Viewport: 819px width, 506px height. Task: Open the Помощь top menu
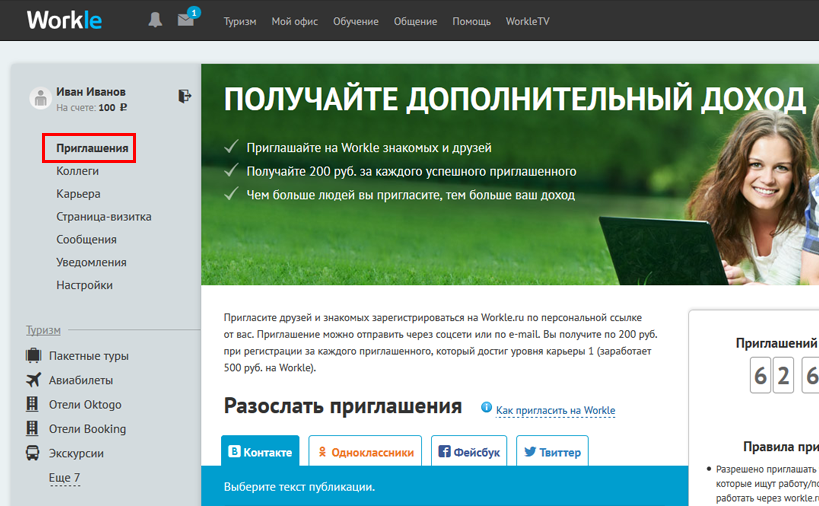(472, 21)
